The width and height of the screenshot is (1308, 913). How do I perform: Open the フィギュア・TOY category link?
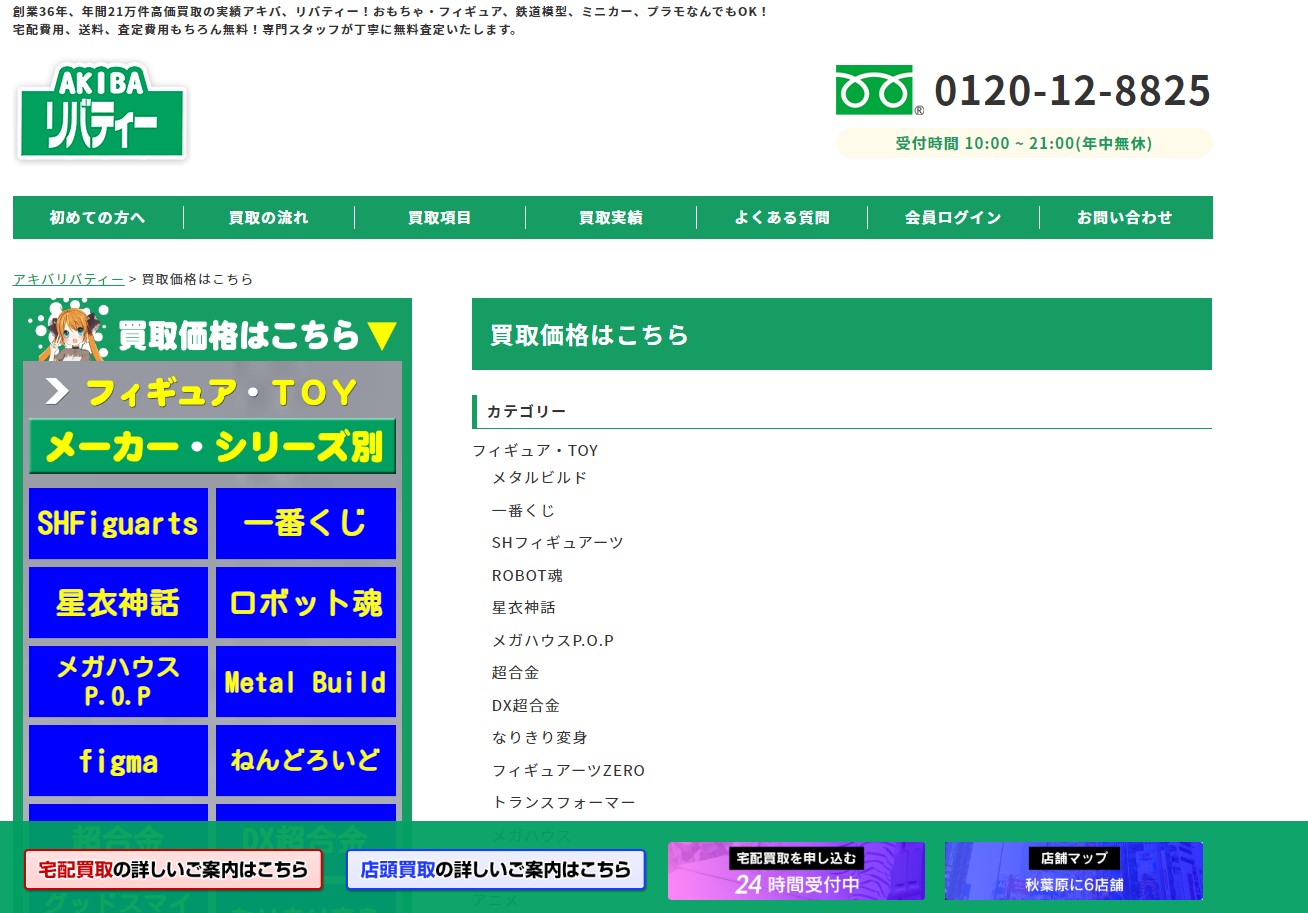535,451
